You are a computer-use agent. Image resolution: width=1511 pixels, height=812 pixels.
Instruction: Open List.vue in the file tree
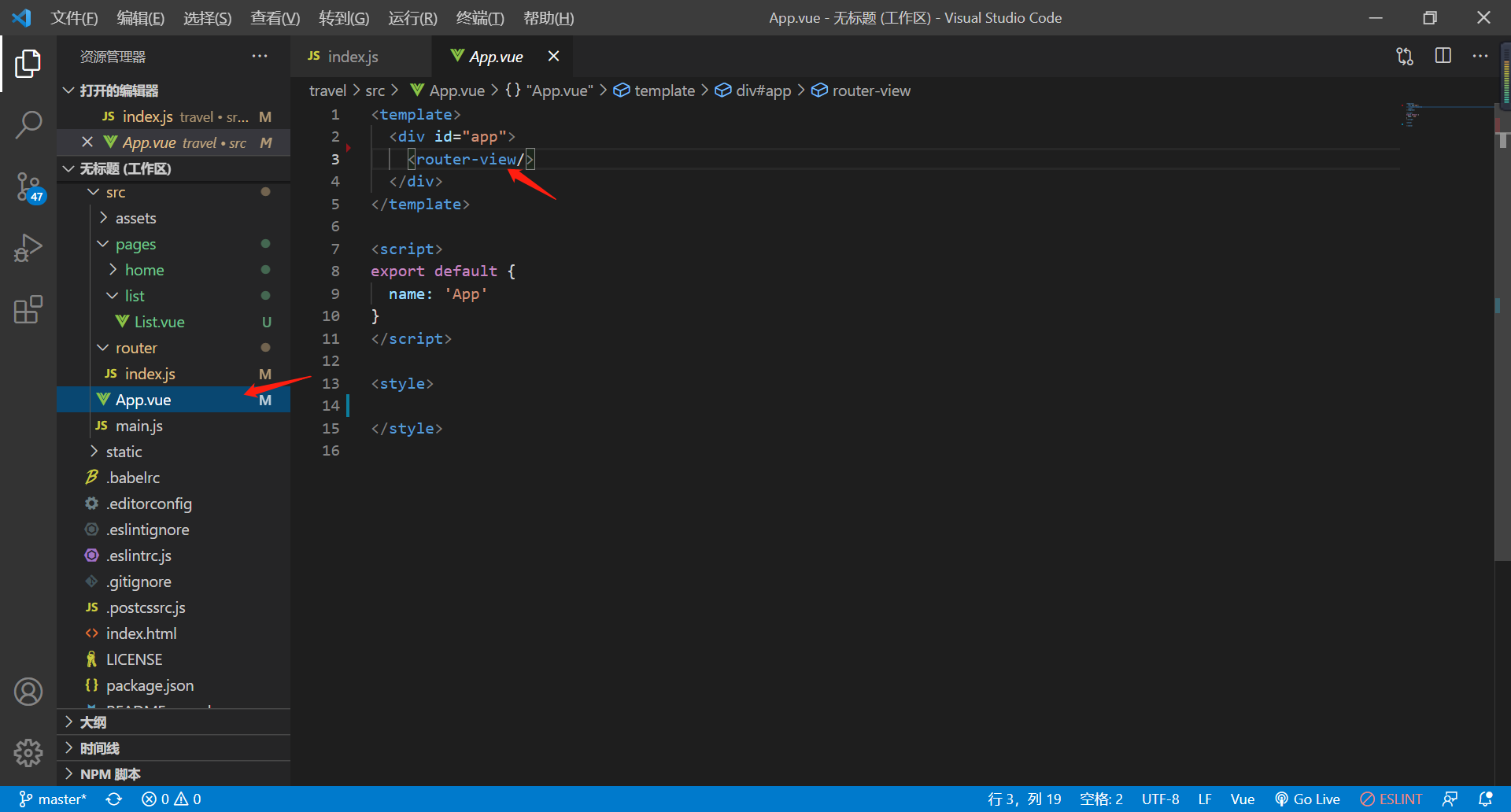[x=173, y=322]
